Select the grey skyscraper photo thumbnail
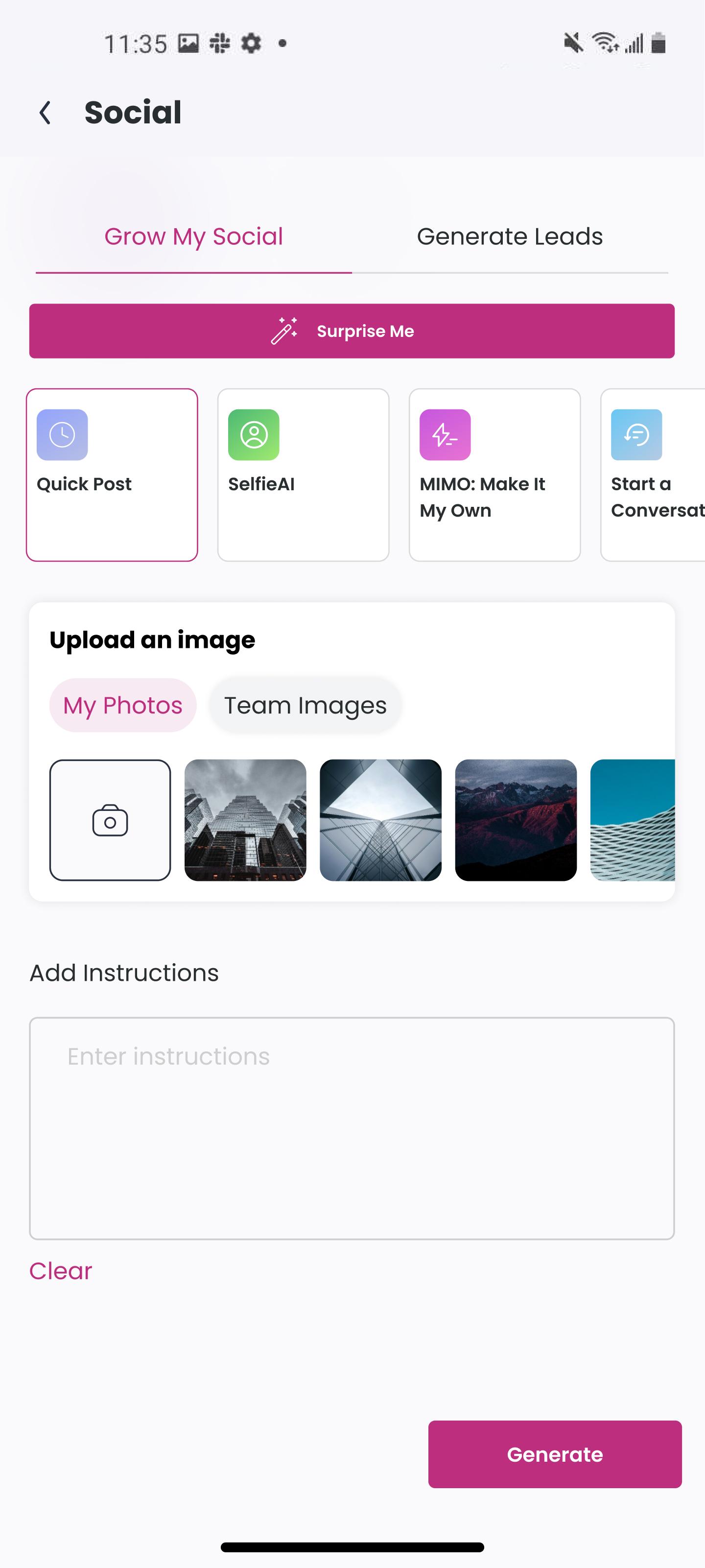The height and width of the screenshot is (1568, 705). click(x=245, y=820)
